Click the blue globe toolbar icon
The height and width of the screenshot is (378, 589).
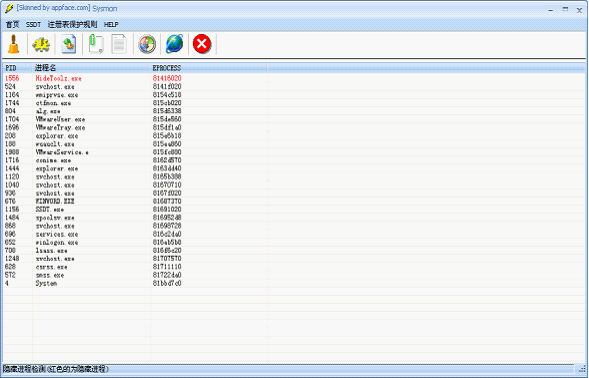(174, 44)
